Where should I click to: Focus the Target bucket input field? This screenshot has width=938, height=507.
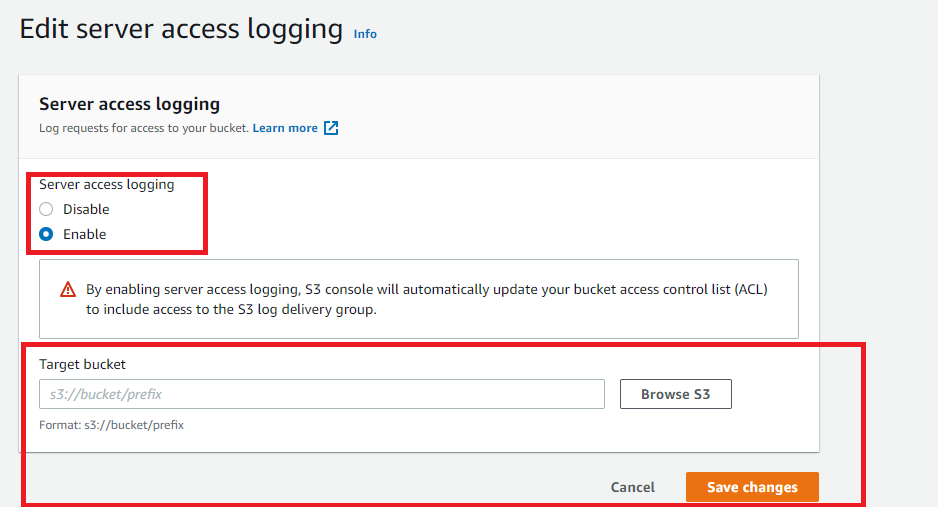[x=322, y=394]
